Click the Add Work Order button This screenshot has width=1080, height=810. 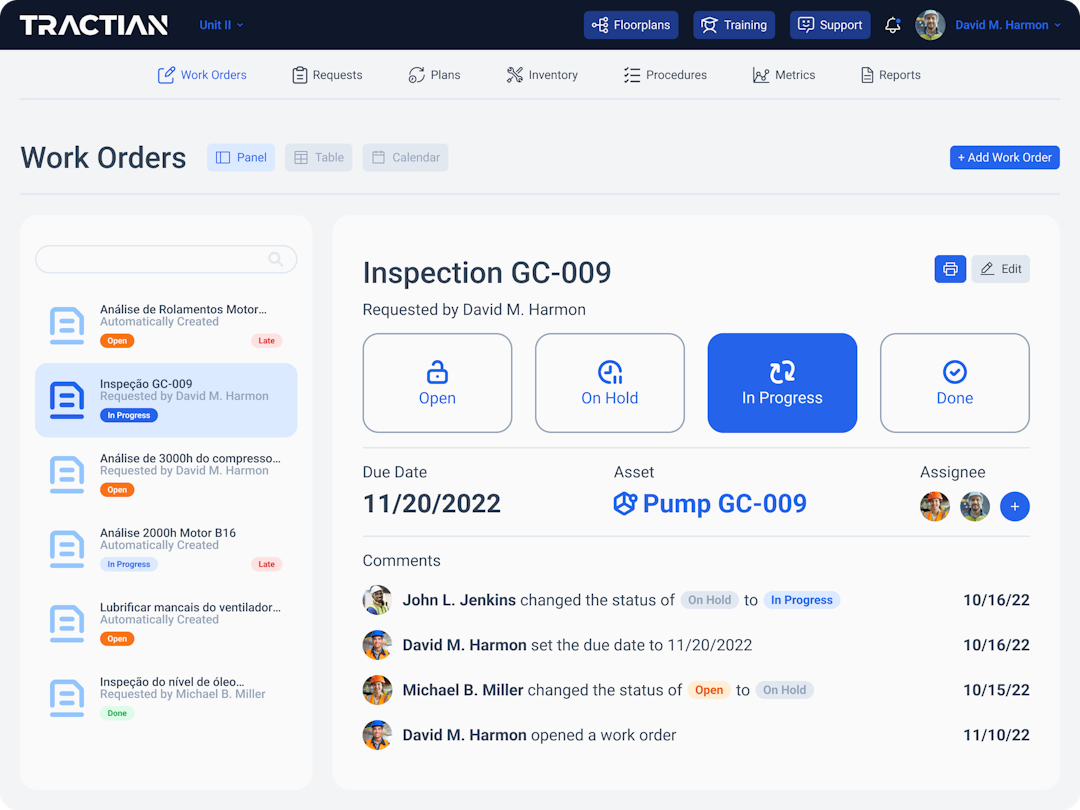point(1004,157)
